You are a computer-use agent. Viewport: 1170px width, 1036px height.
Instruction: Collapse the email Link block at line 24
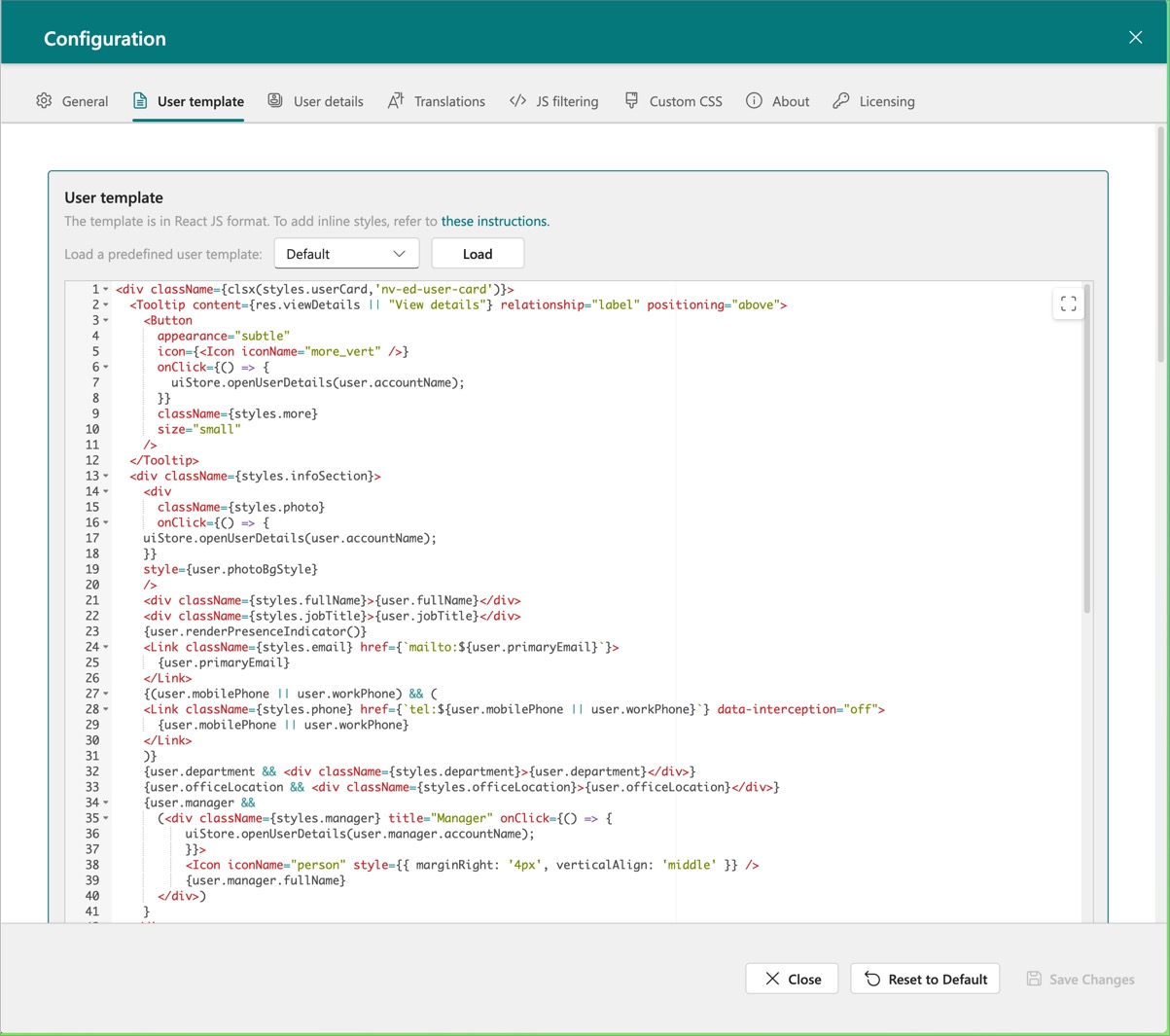click(x=106, y=648)
